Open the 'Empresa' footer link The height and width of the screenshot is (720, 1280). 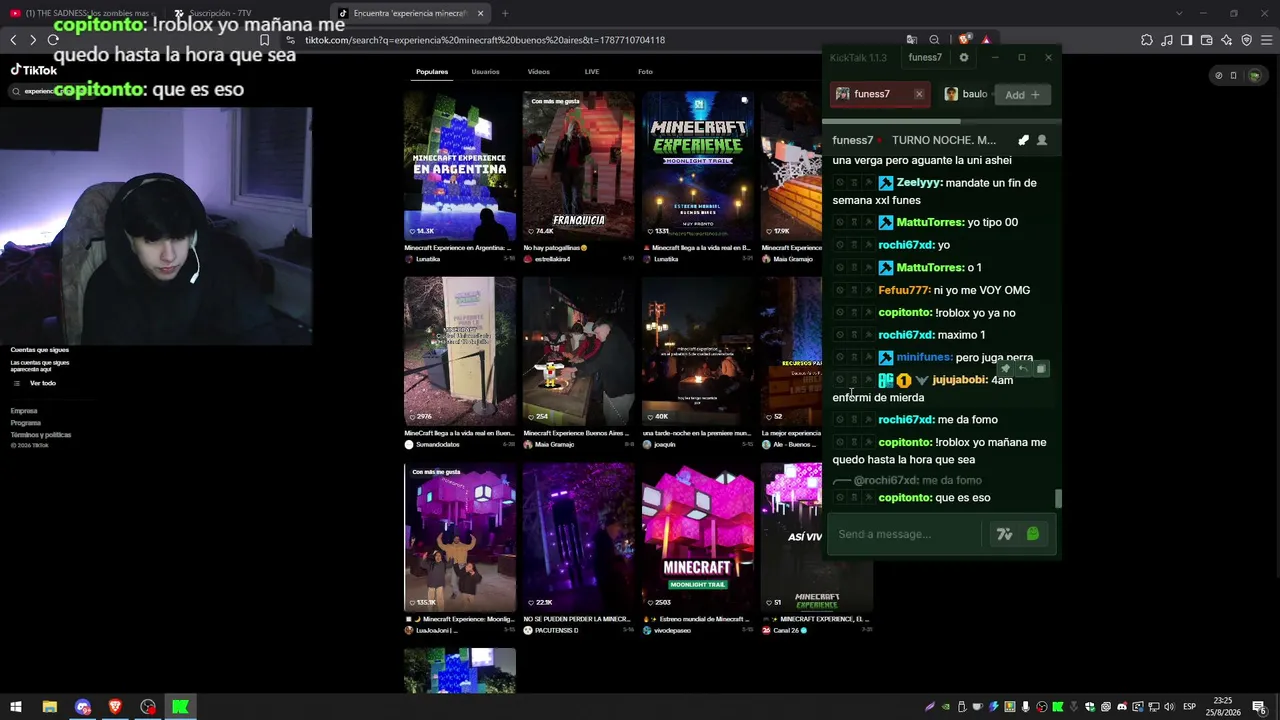(x=24, y=411)
